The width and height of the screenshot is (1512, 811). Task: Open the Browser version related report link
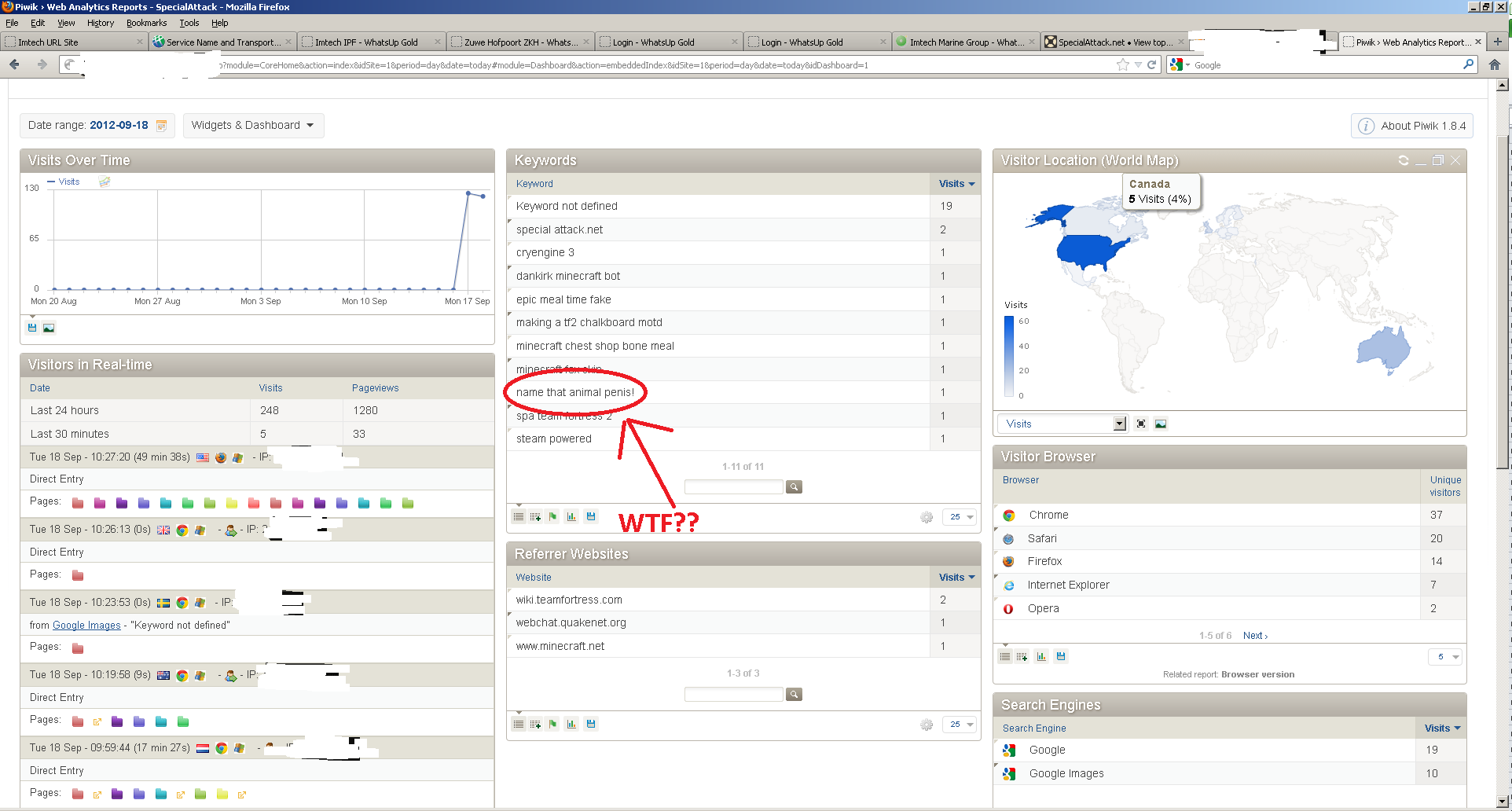click(1258, 674)
